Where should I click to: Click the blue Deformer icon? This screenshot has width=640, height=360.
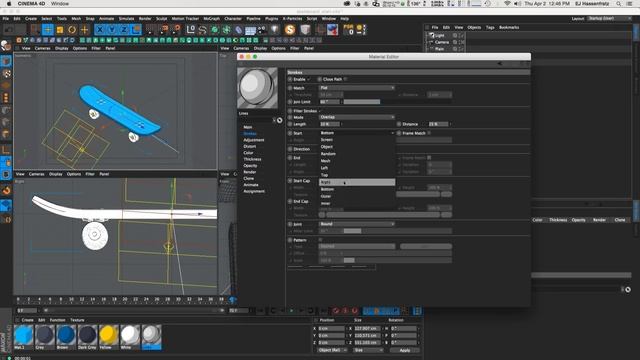coord(238,30)
